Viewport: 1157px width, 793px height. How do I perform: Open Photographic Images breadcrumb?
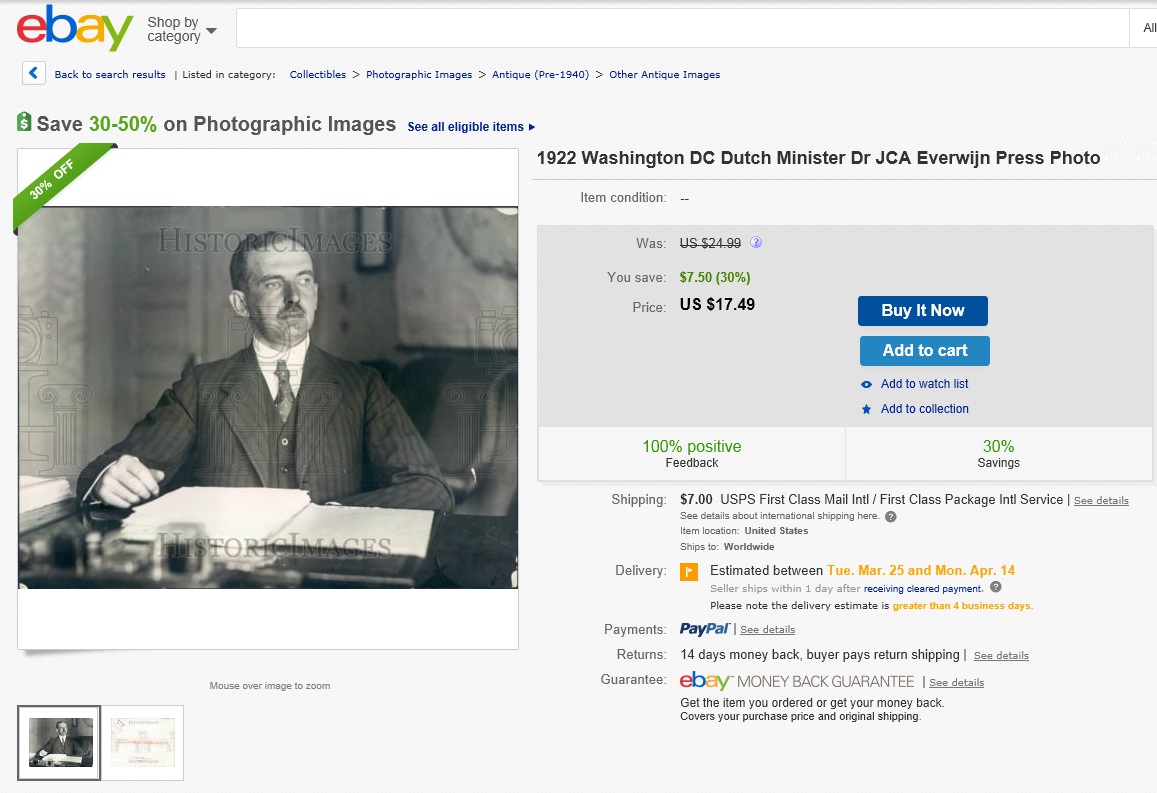pyautogui.click(x=419, y=75)
